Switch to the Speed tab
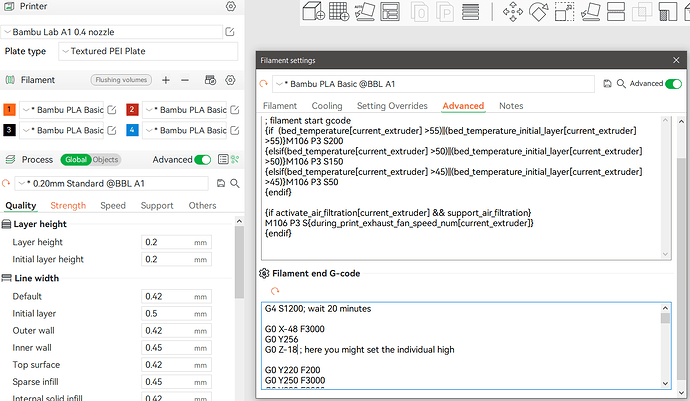Viewport: 690px width, 401px height. click(x=113, y=206)
